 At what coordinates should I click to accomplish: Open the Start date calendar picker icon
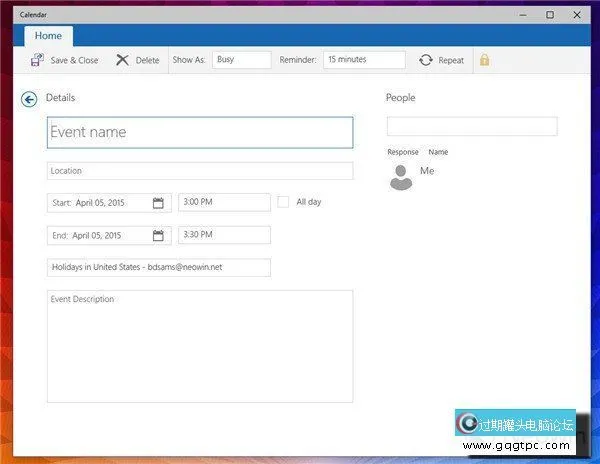(x=158, y=203)
